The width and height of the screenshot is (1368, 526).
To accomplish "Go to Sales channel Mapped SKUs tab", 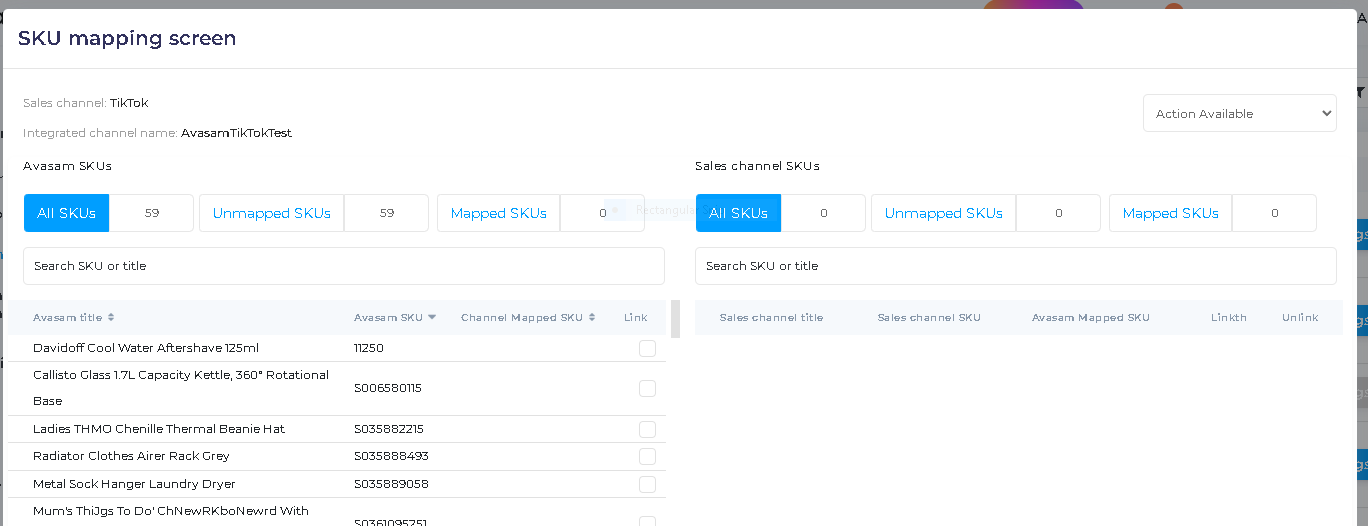I will coord(1170,213).
